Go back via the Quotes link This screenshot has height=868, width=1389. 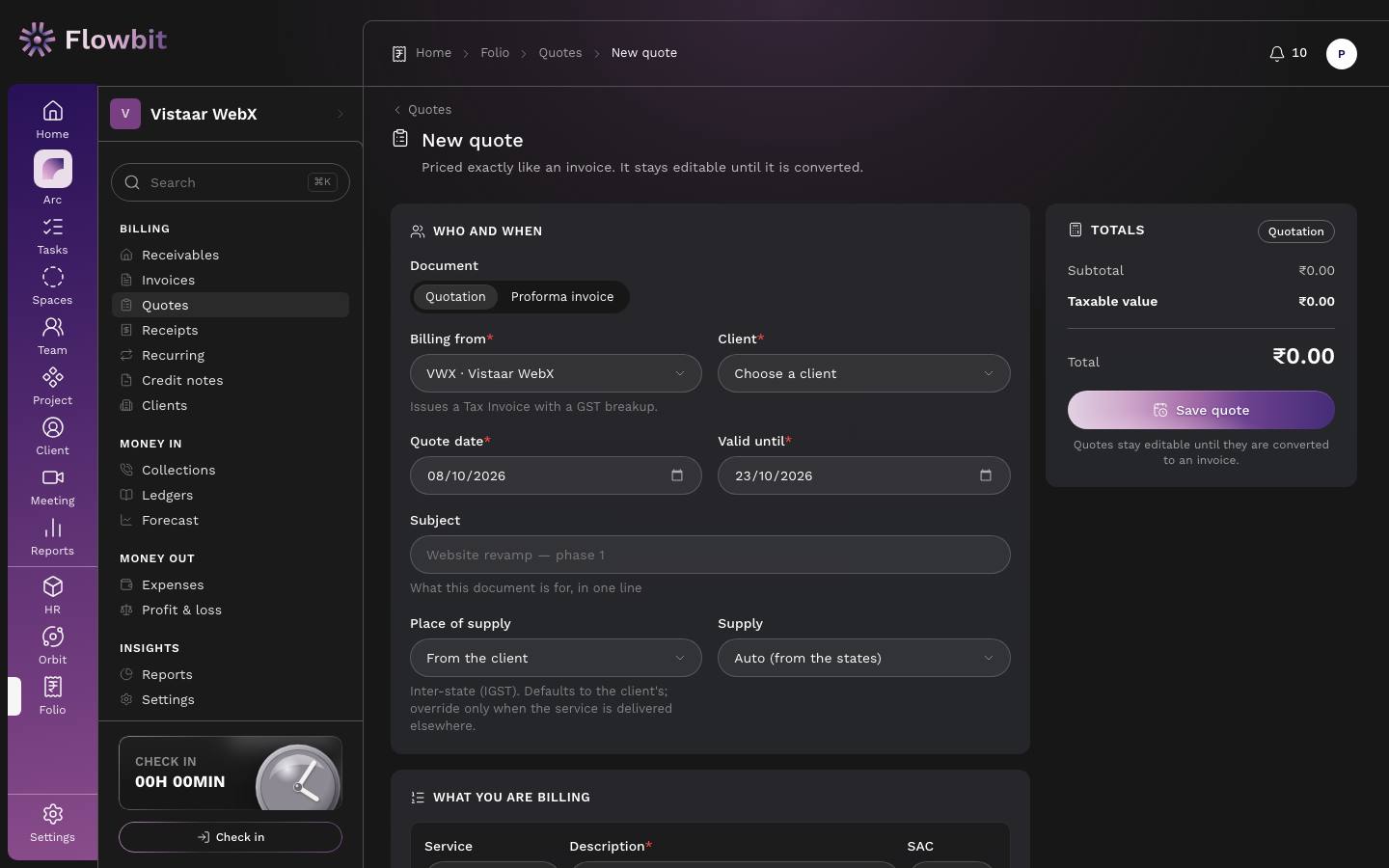click(422, 110)
